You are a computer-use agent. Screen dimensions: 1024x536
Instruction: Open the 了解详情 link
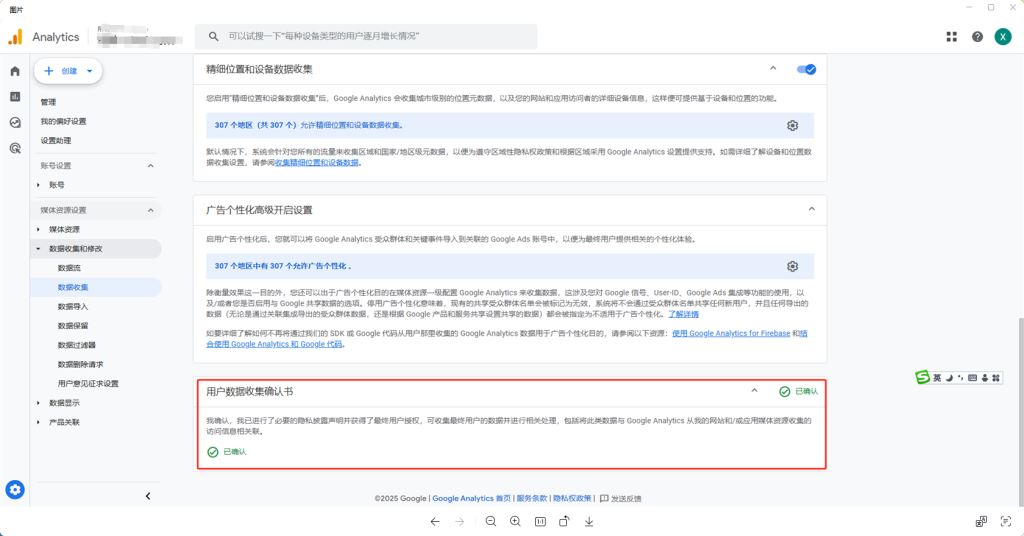click(683, 314)
